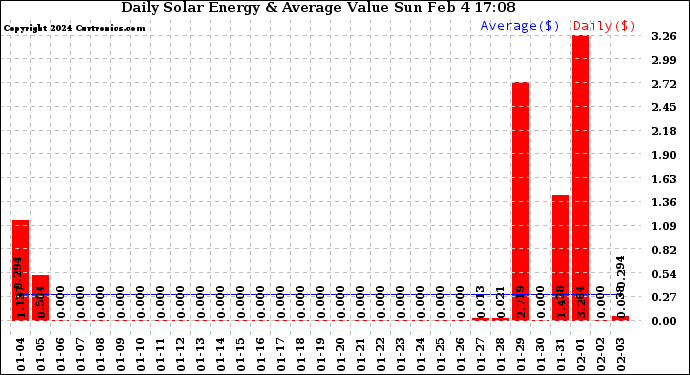Click the '2.719' bar value label
Screen dimensions: 690x375
[521, 302]
